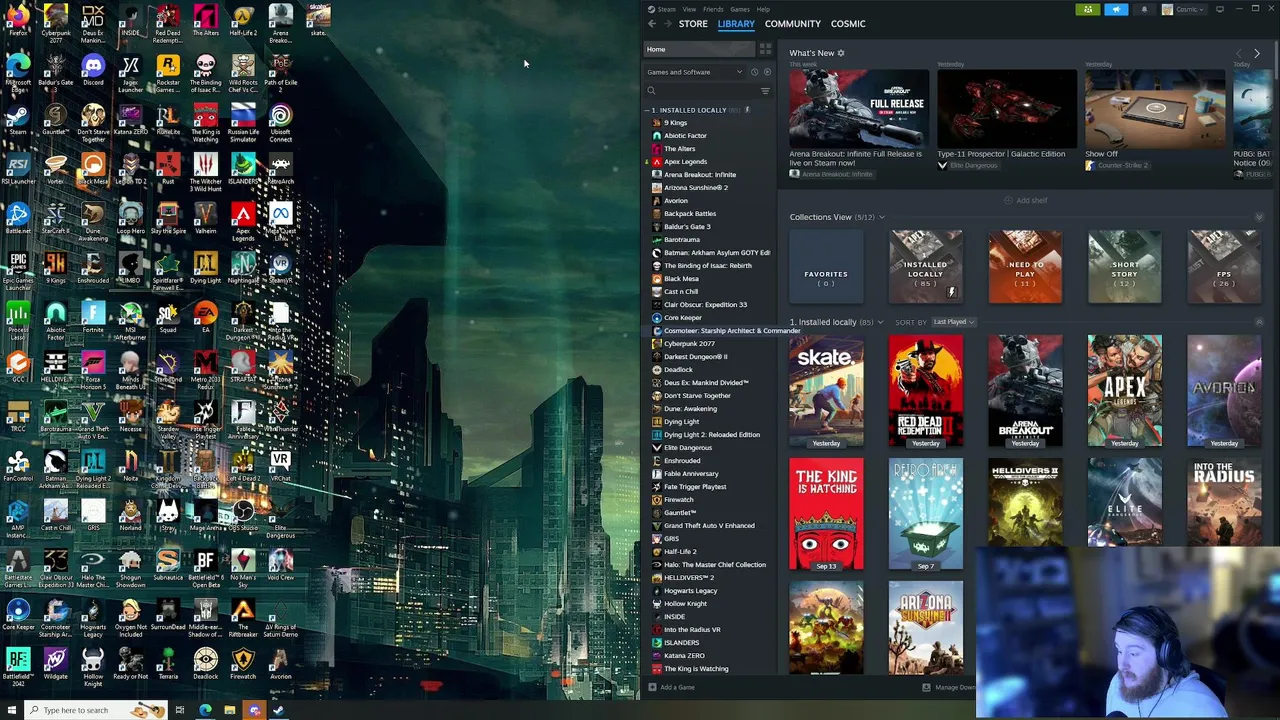This screenshot has height=720, width=1280.
Task: Click the Hollow Knight desktop shortcut
Action: (x=93, y=667)
